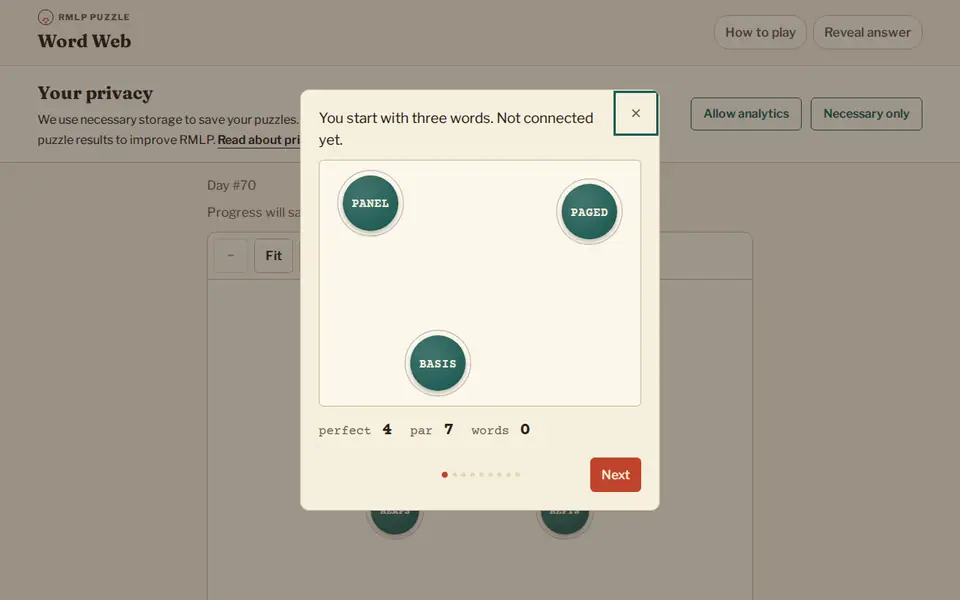Screen dimensions: 960x600
Task: Open the Read about privacy link
Action: pyautogui.click(x=258, y=140)
